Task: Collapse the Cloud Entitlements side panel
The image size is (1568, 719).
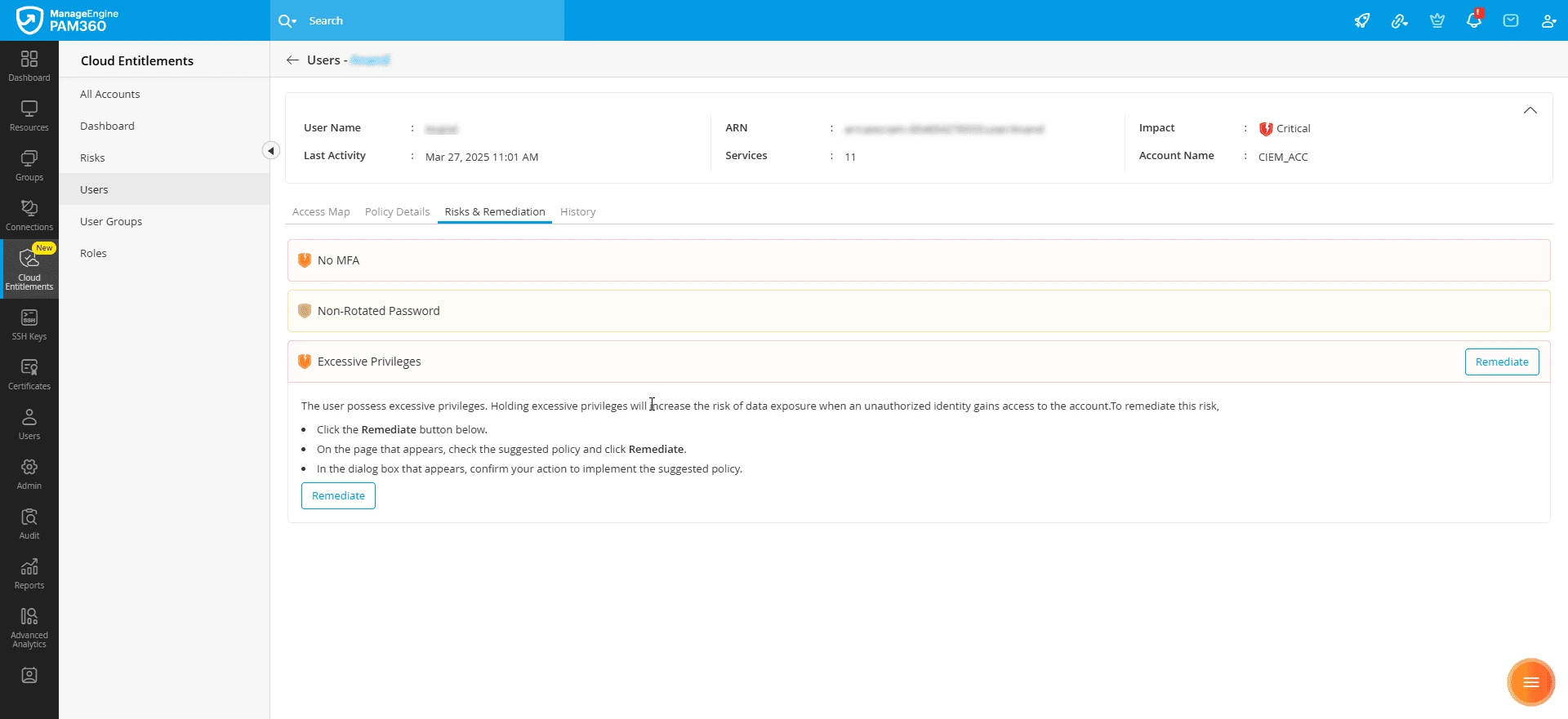Action: click(271, 150)
